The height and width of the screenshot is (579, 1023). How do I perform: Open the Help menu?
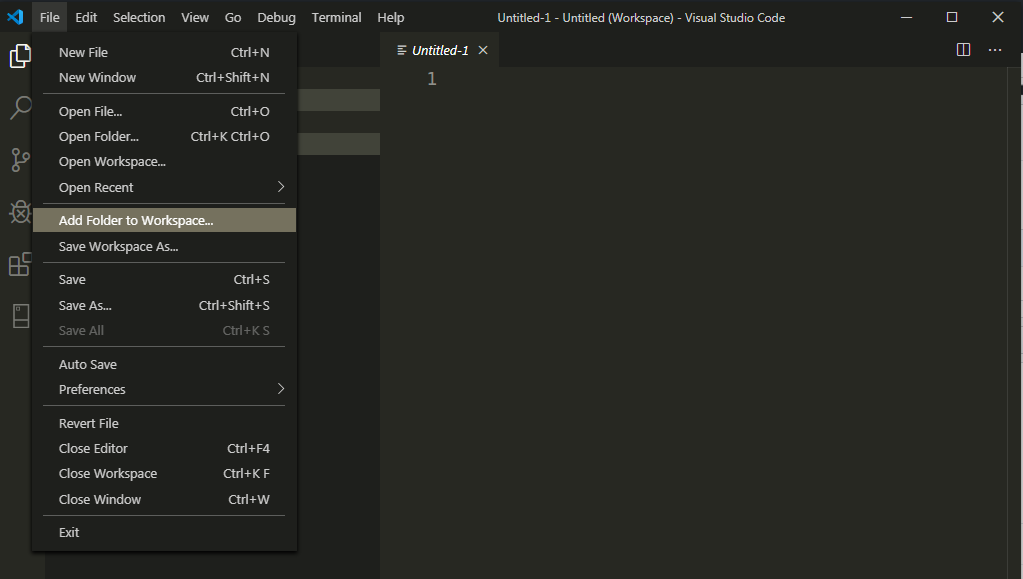[x=391, y=18]
